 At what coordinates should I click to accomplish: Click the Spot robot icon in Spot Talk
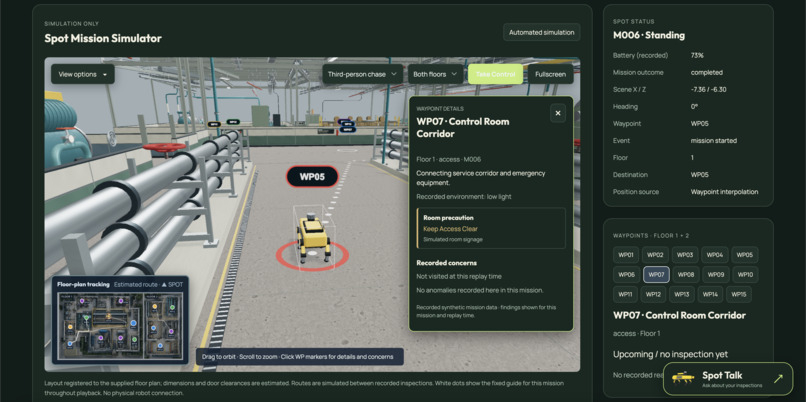click(x=683, y=378)
